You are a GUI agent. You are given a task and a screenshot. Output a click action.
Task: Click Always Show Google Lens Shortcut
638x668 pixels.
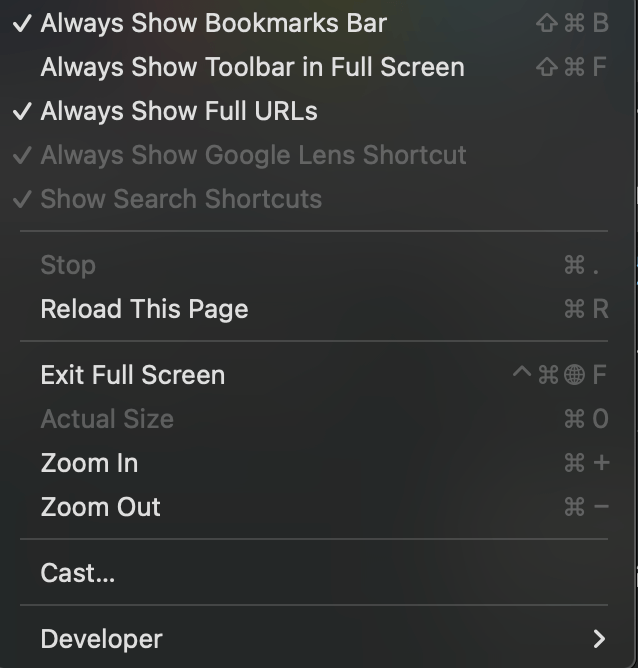[253, 155]
